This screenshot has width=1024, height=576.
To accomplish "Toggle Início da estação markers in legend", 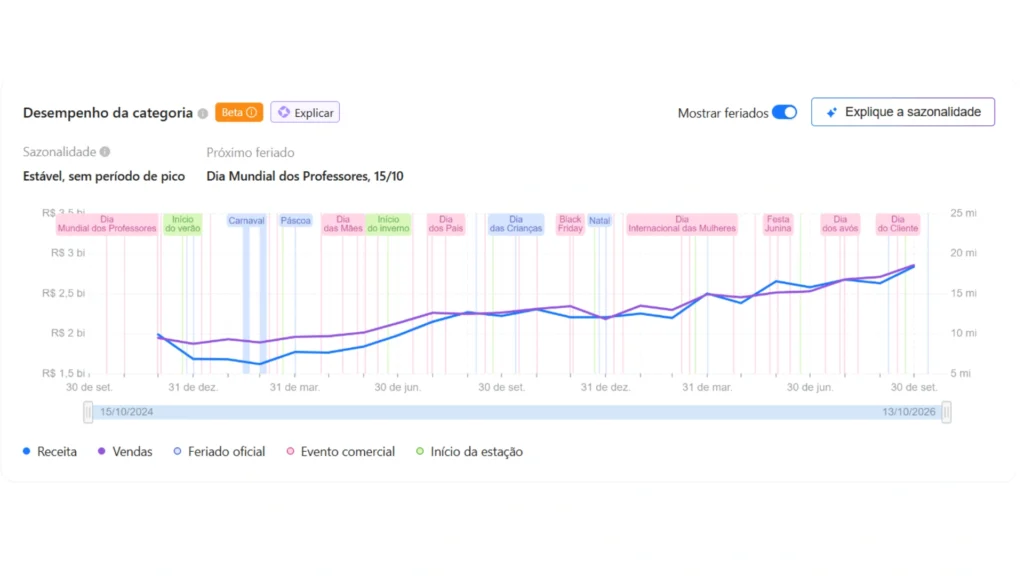I will tap(470, 451).
